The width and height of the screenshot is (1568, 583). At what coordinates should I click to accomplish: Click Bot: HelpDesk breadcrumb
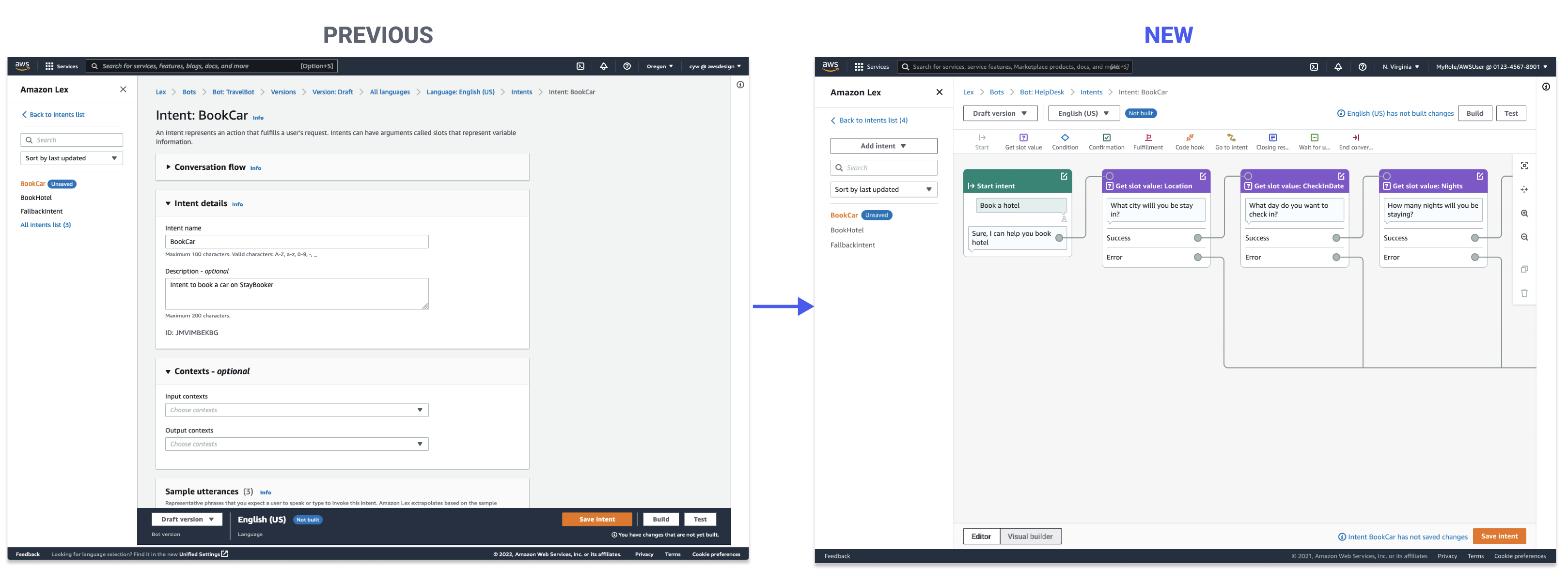(x=1041, y=92)
